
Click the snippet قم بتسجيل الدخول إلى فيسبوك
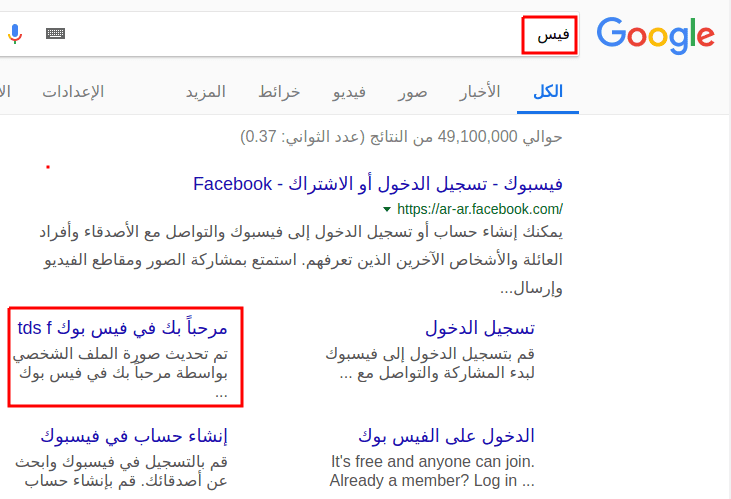tap(430, 364)
